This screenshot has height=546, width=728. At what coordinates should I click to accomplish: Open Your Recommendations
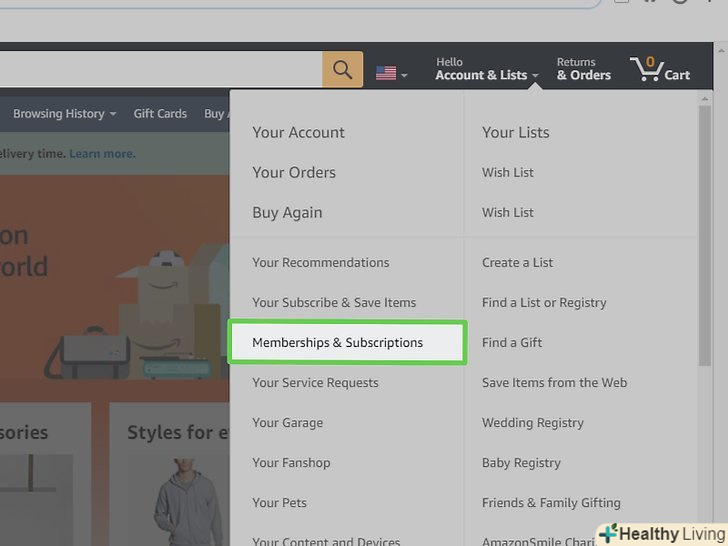coord(321,263)
